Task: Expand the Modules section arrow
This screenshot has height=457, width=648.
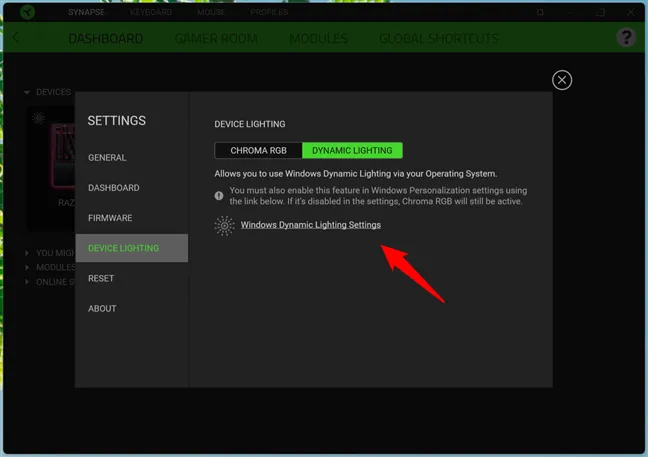Action: 27,268
